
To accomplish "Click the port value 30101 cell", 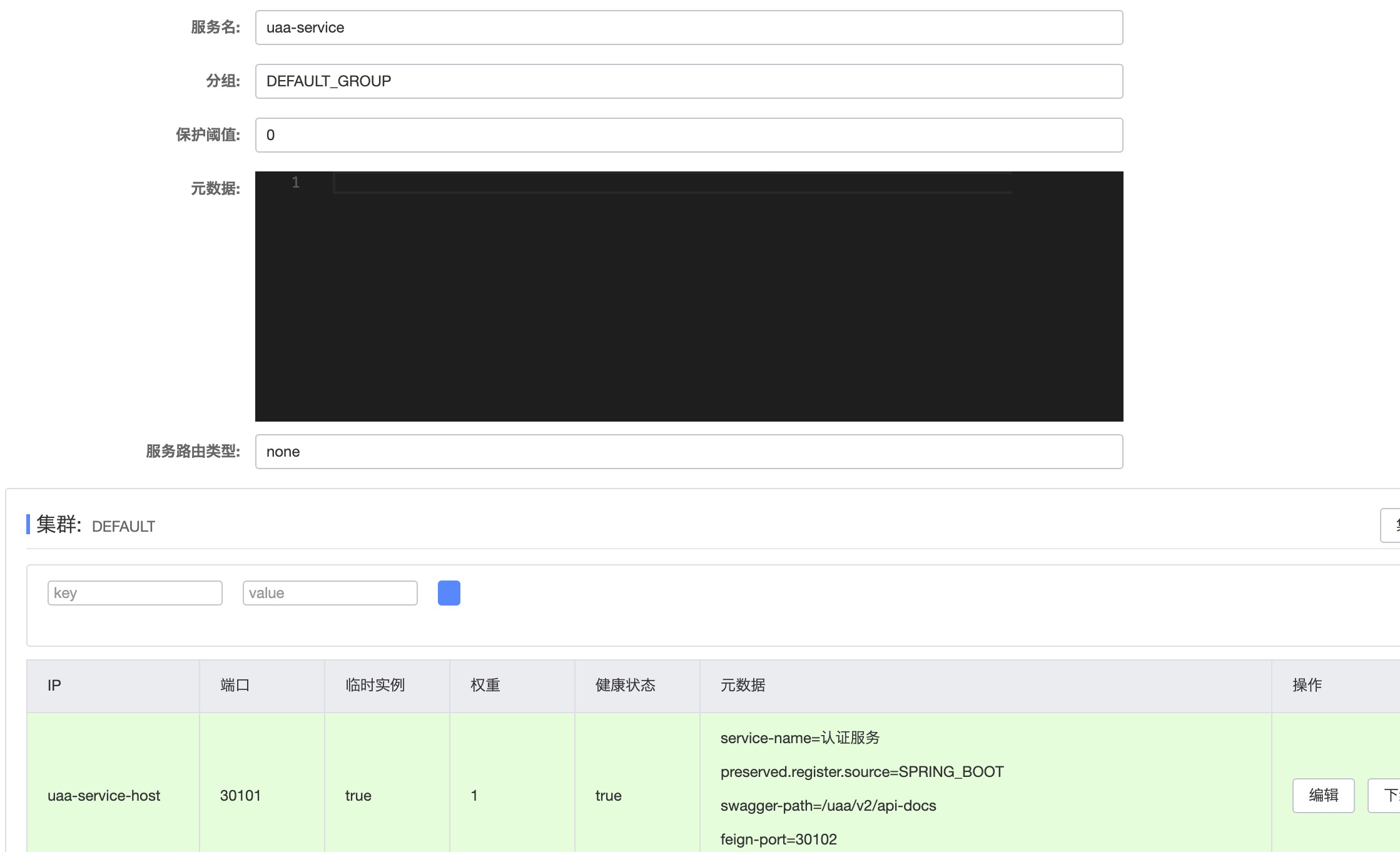I will (240, 796).
